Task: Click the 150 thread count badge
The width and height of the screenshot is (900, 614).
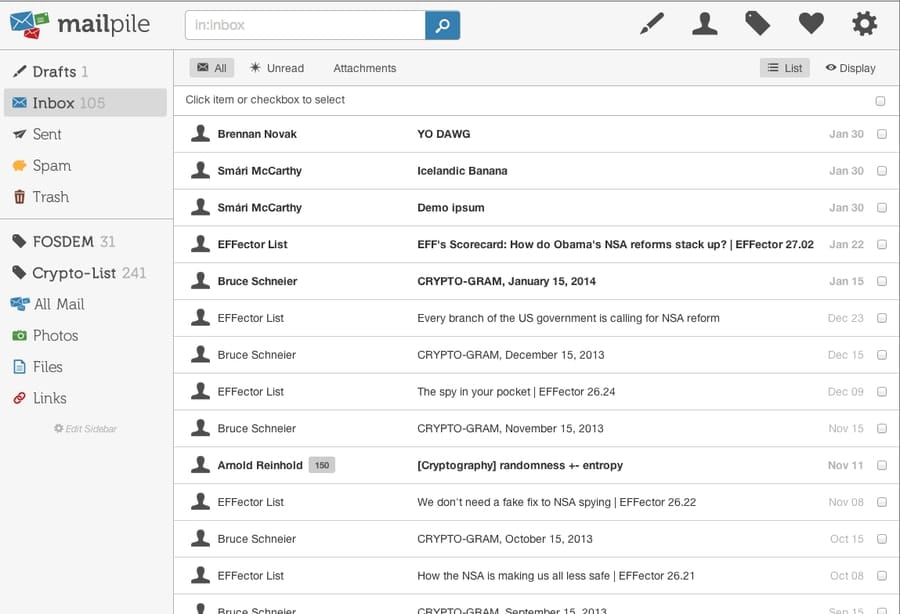Action: coord(322,465)
